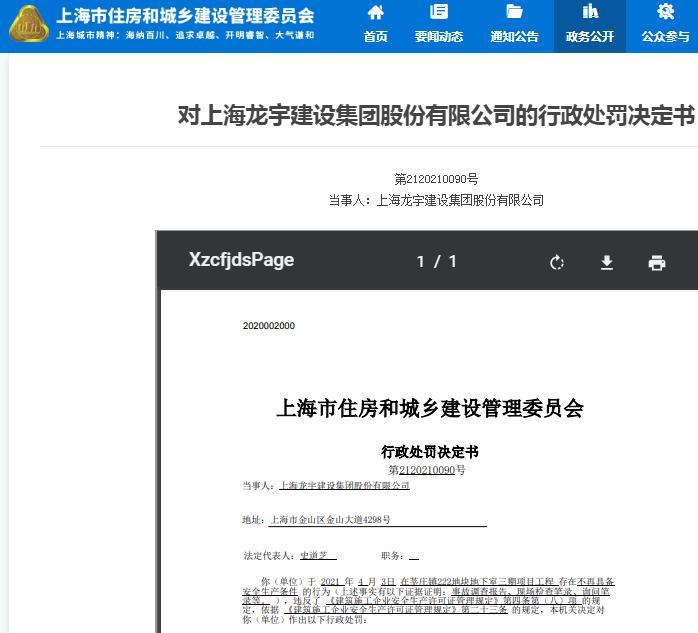
Task: Click the address 上海市金山区金山大道4298号
Action: 330,519
